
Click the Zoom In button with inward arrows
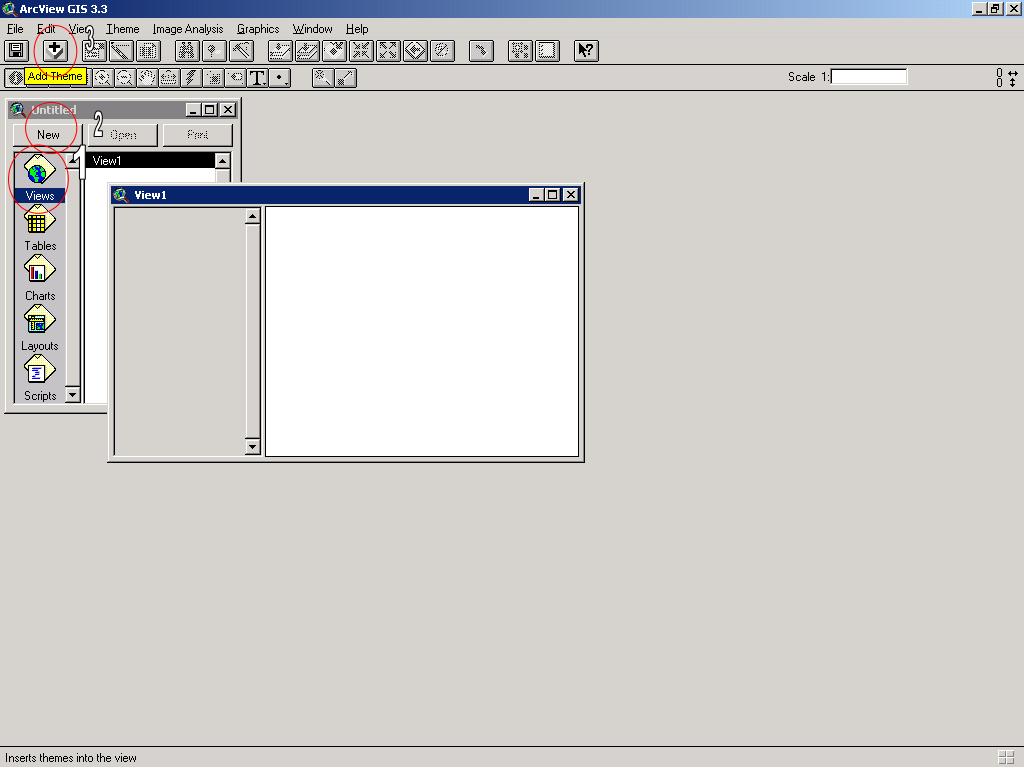361,50
